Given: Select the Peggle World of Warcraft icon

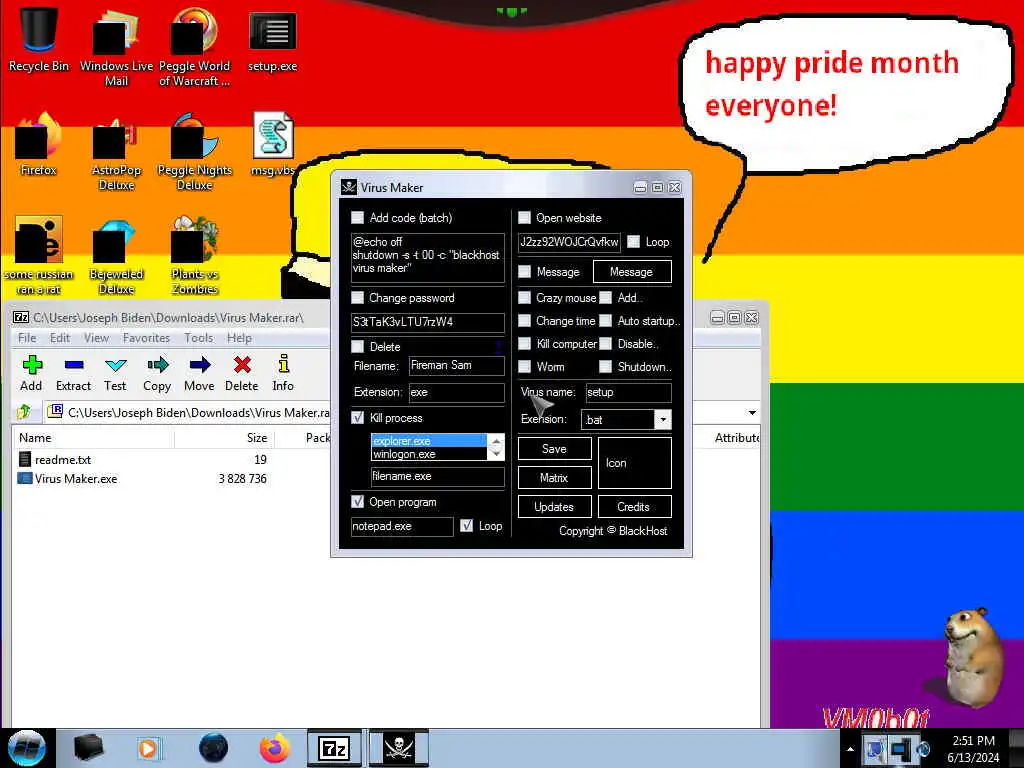Looking at the screenshot, I should click(194, 47).
